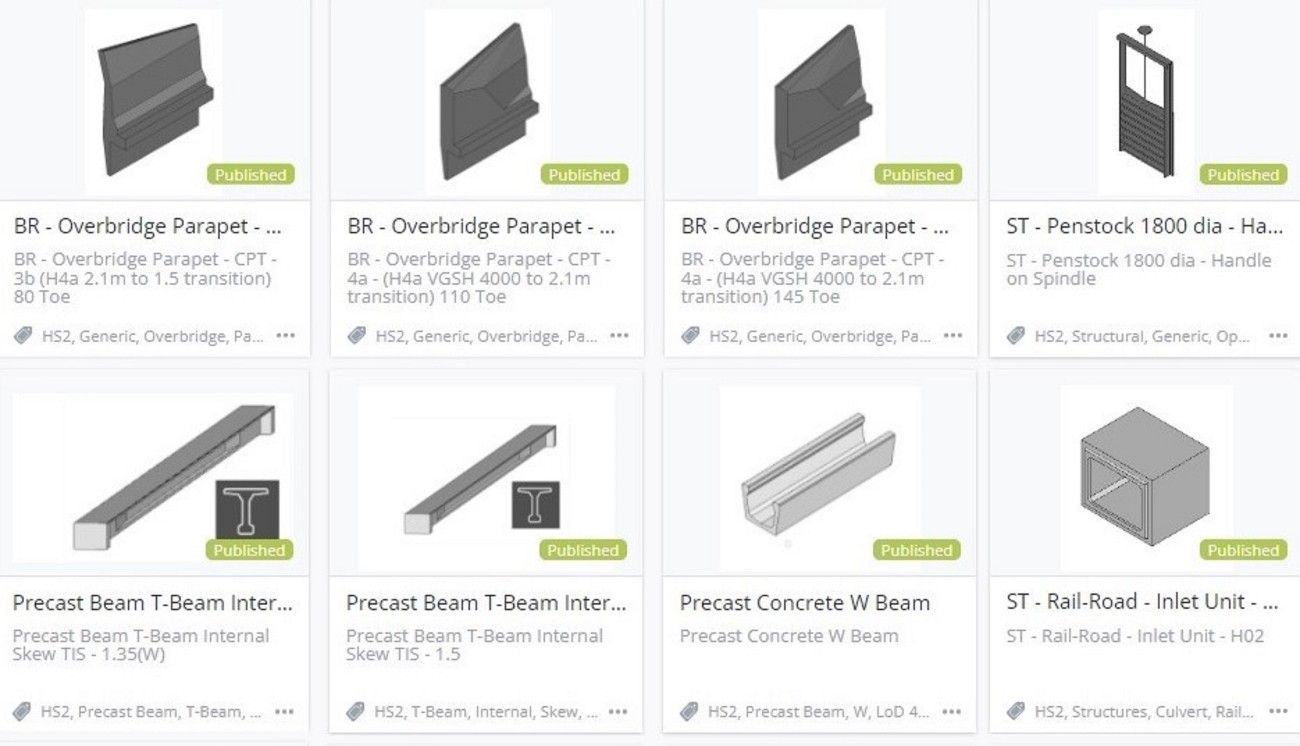
Task: Open ellipsis menu for T-Beam Skew TIS 1.5
Action: tap(618, 712)
